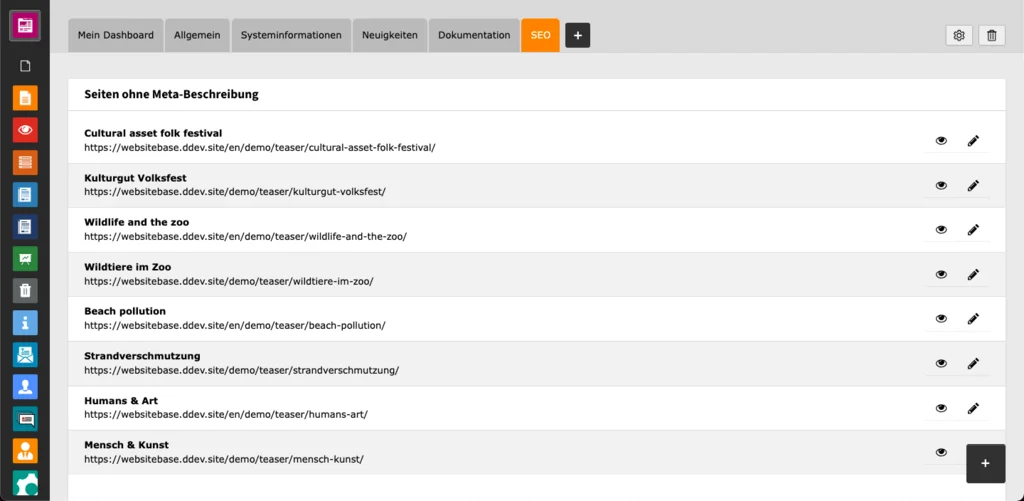View the Kulturgut Volksfest page via eye icon
The width and height of the screenshot is (1024, 501).
(941, 186)
